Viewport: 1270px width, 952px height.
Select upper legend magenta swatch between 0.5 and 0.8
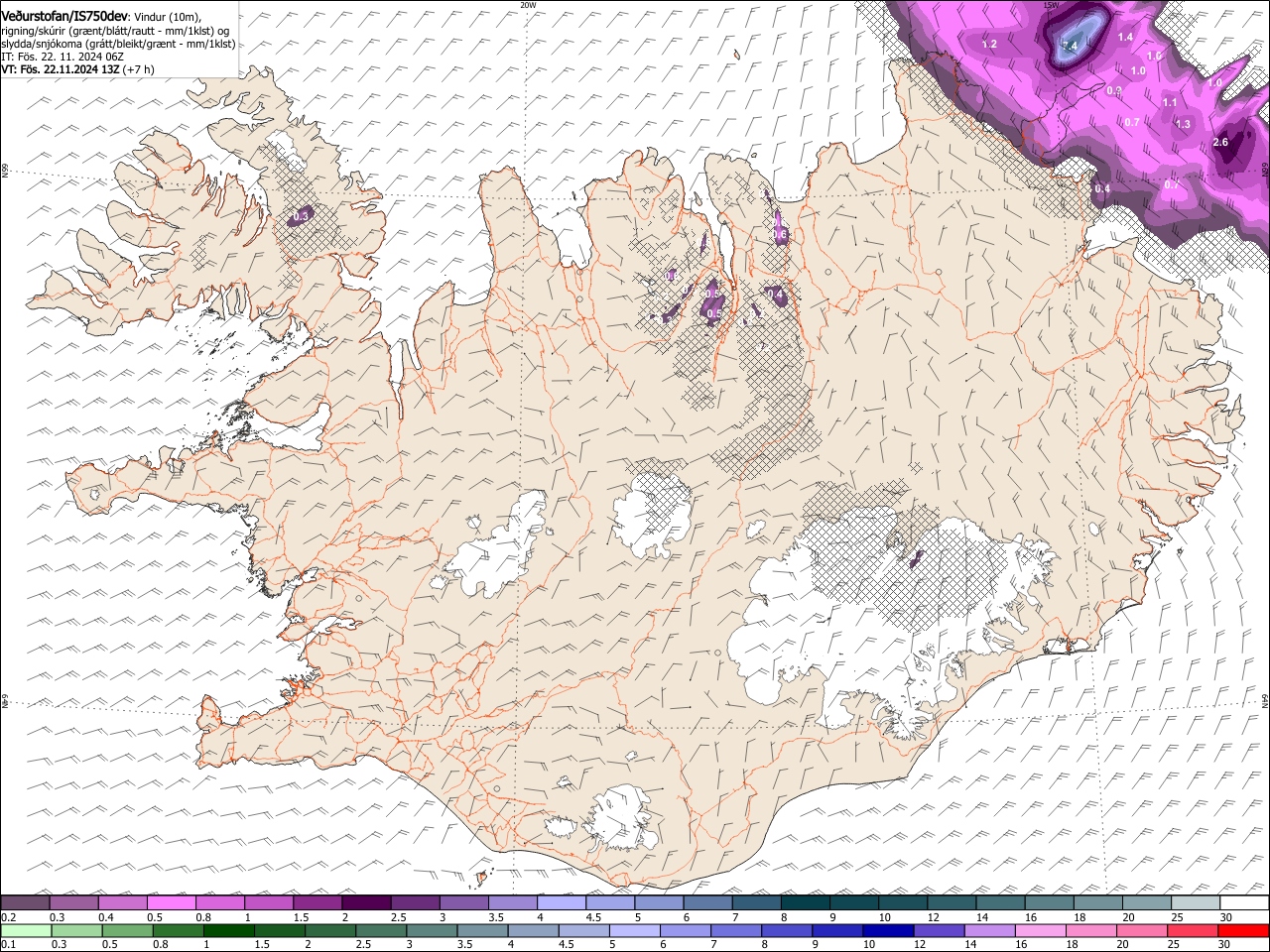171,903
